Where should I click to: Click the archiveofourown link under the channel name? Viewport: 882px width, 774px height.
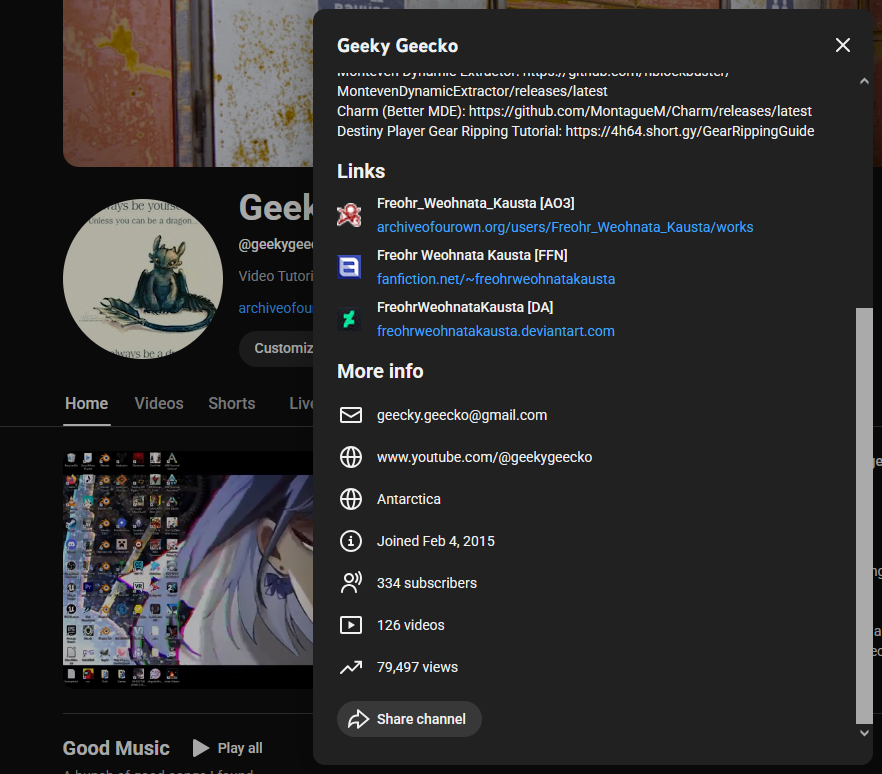(276, 308)
